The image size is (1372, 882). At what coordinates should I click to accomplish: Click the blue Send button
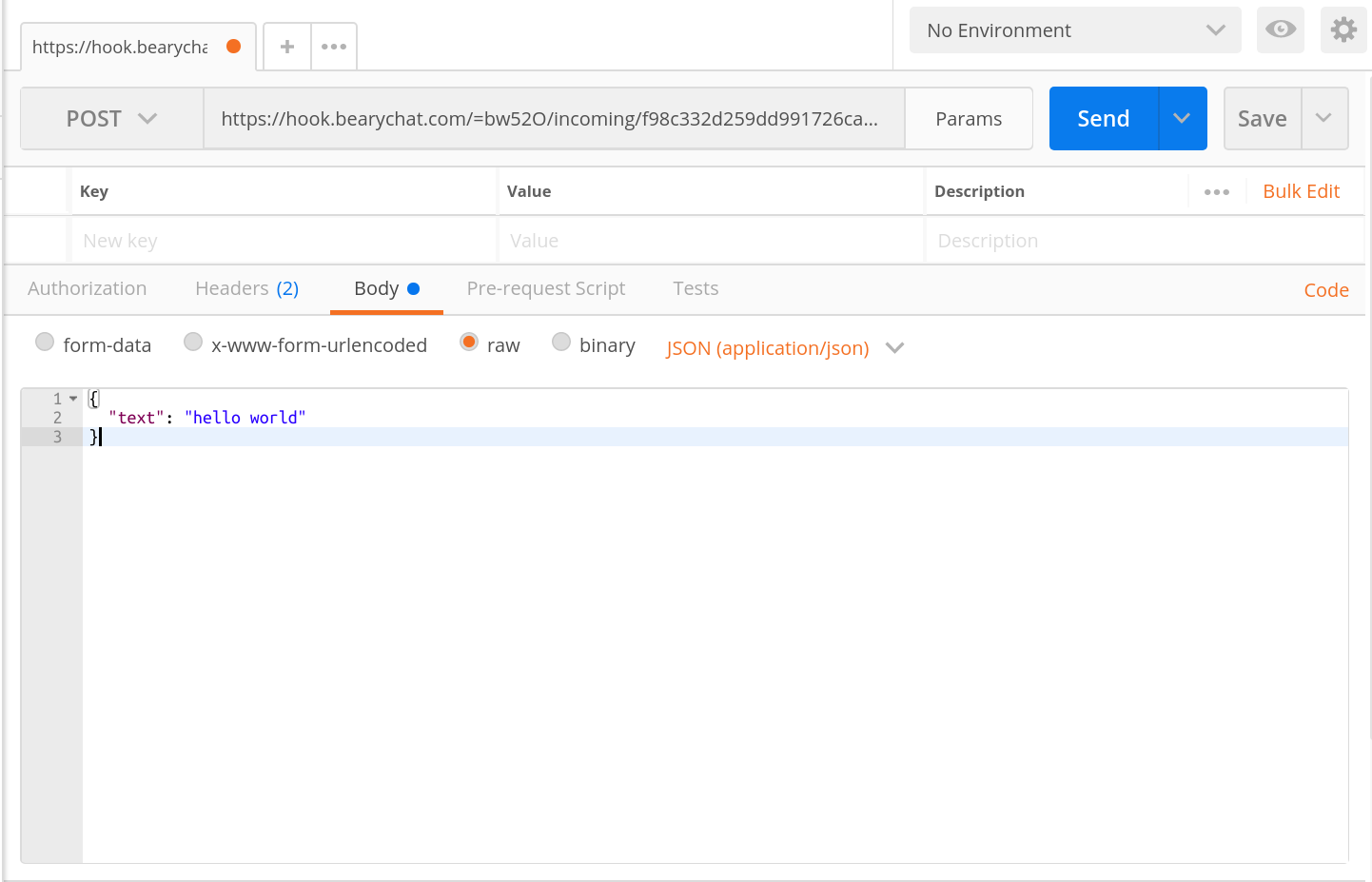tap(1104, 118)
